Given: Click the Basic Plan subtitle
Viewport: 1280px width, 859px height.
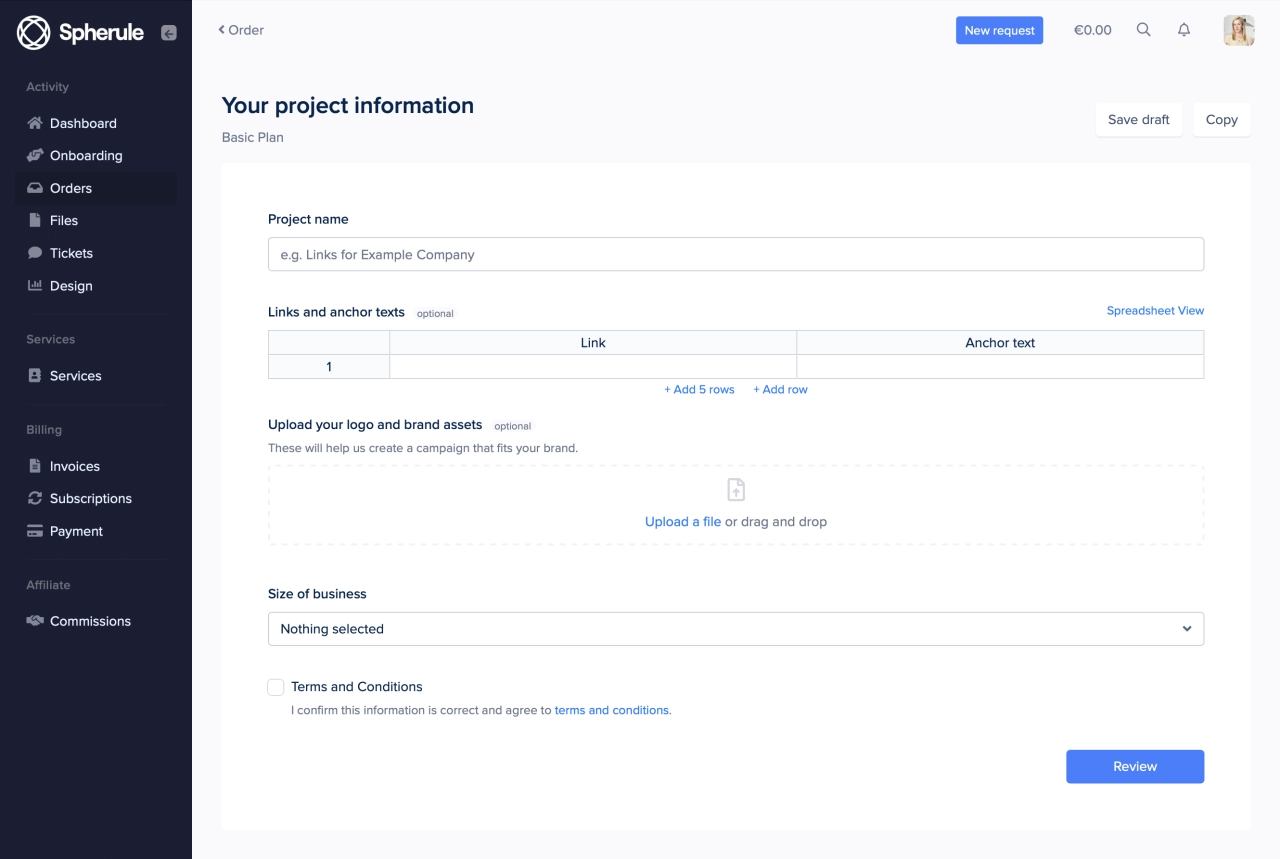Looking at the screenshot, I should click(x=253, y=138).
